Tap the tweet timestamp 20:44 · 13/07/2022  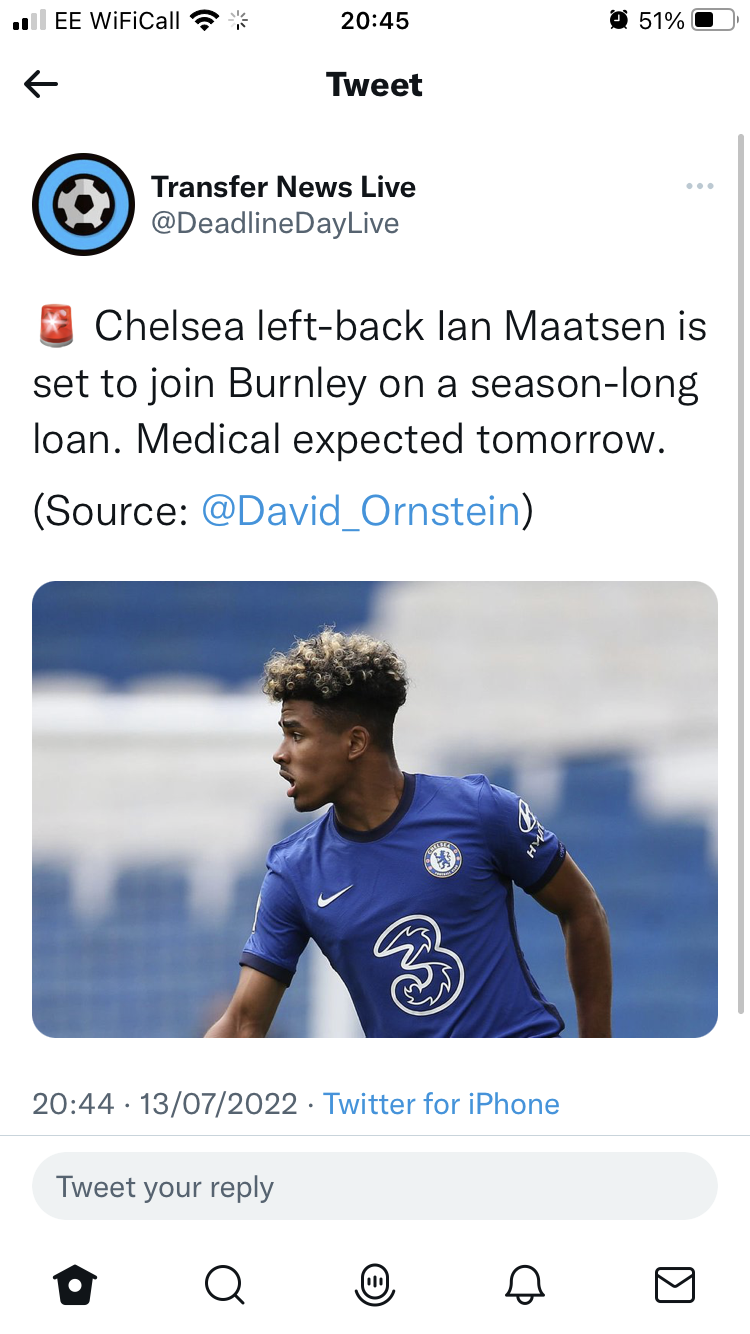[165, 1104]
